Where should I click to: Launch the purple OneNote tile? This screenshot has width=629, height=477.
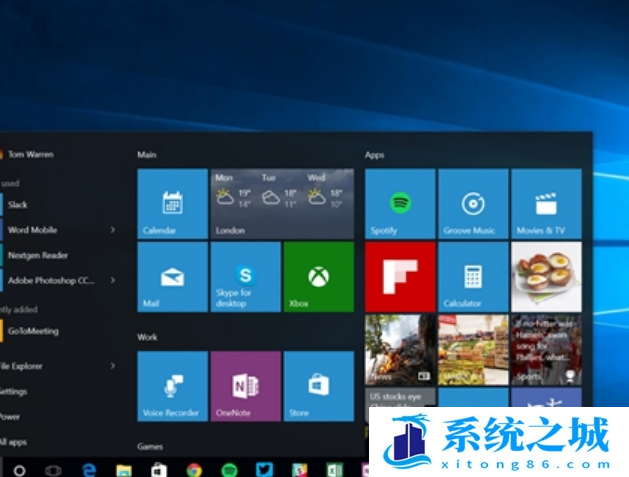(x=246, y=386)
